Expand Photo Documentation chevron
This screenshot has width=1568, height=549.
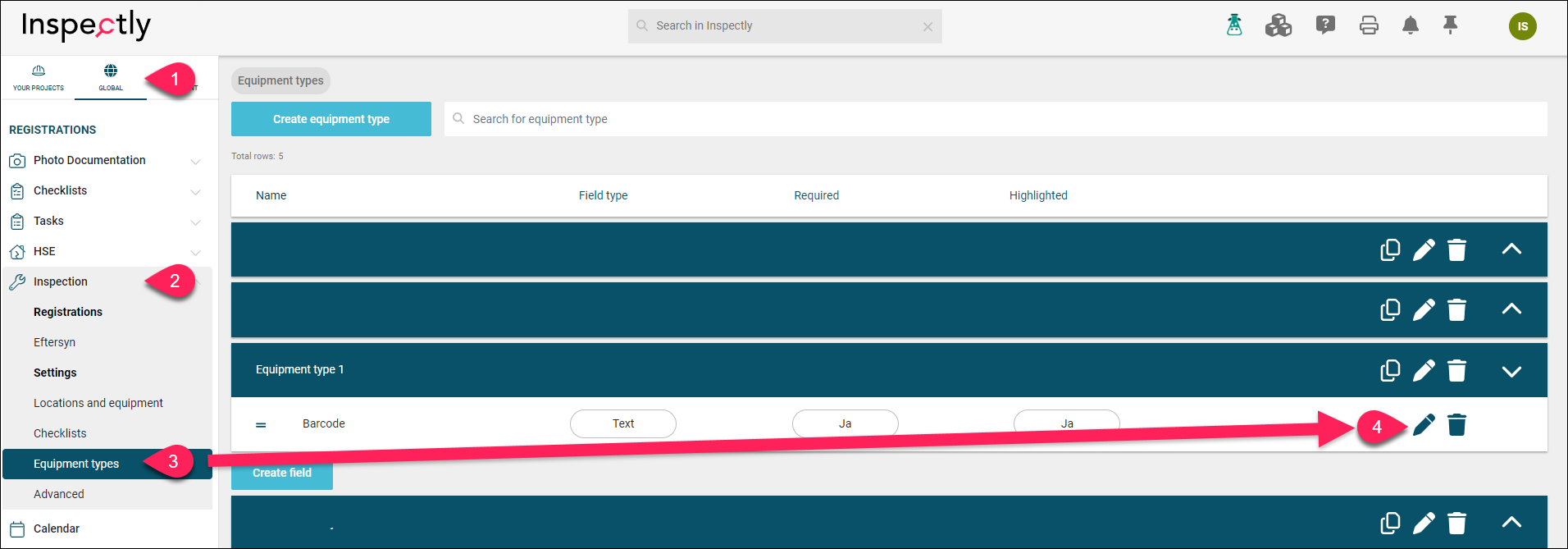pos(195,161)
